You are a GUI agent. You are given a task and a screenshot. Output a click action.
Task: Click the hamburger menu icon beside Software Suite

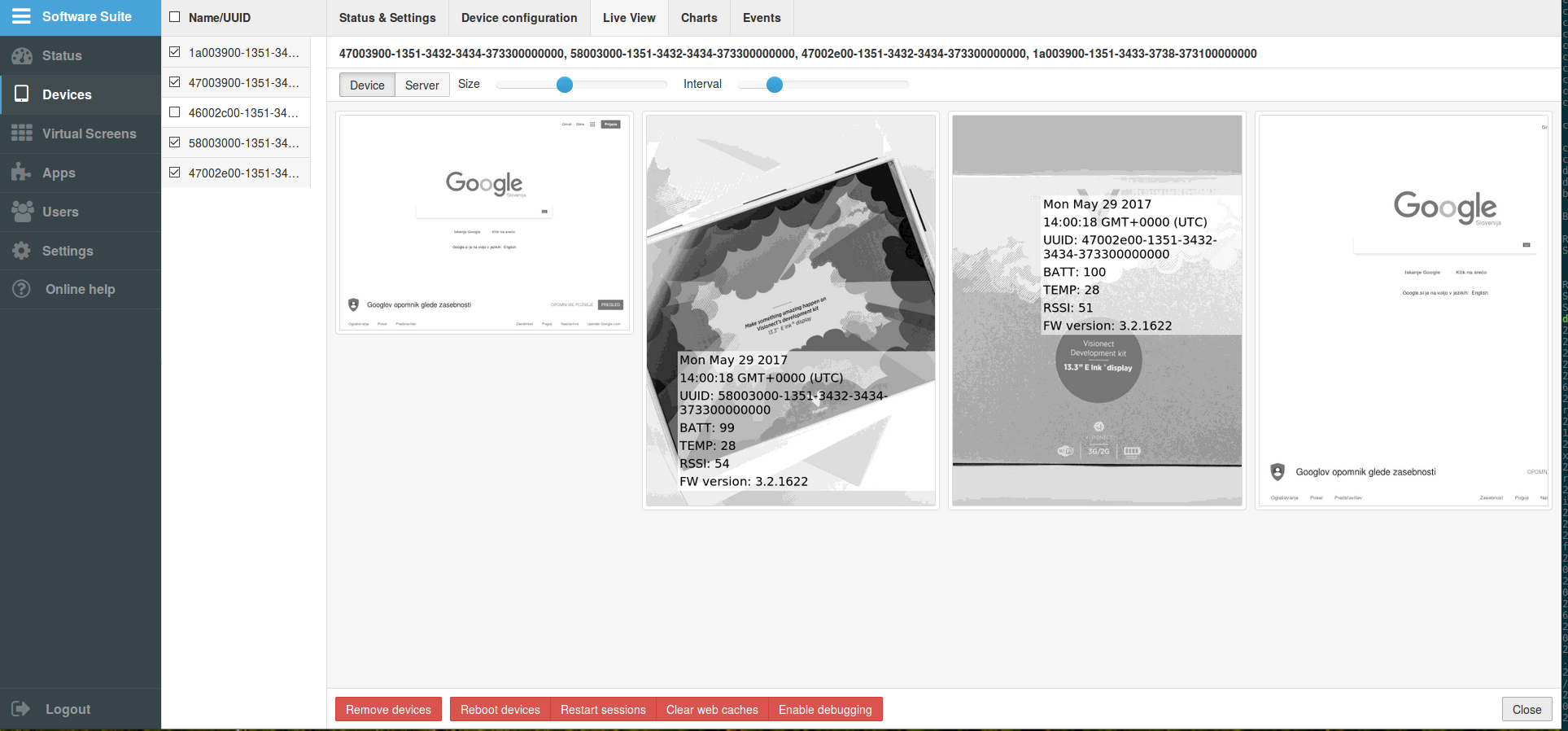tap(21, 16)
